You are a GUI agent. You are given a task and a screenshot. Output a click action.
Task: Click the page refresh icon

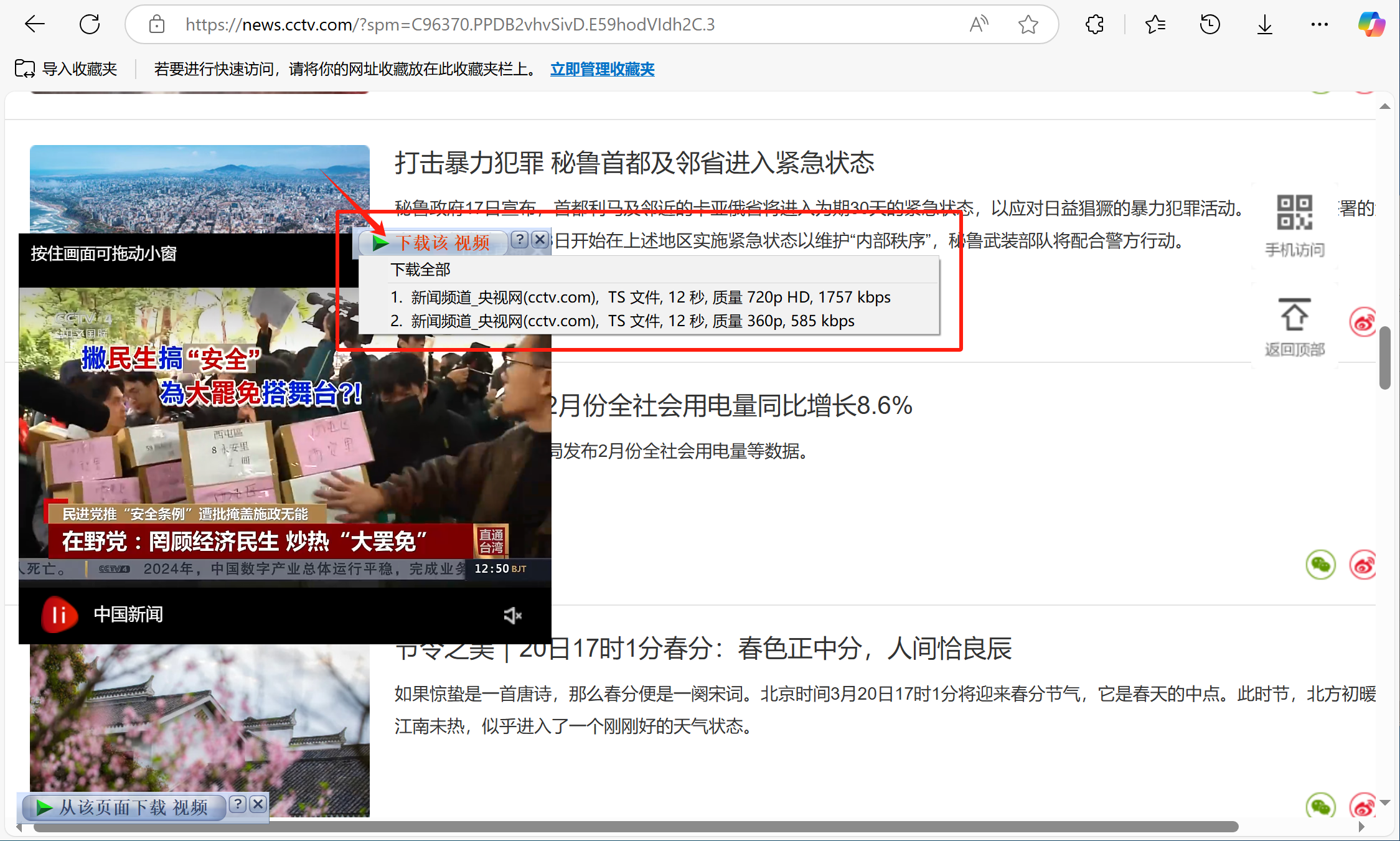pos(90,24)
